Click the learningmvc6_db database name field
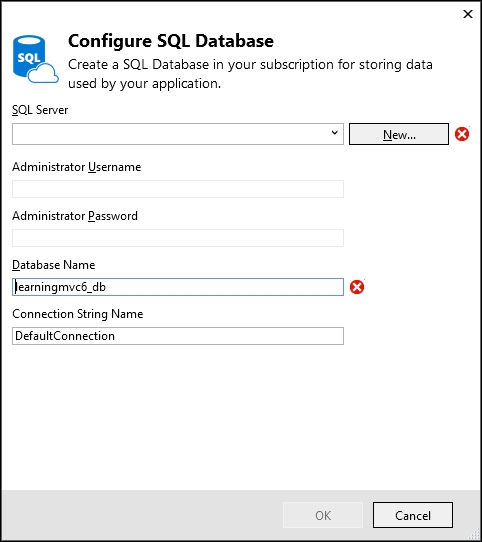Image resolution: width=482 pixels, height=542 pixels. click(x=178, y=287)
